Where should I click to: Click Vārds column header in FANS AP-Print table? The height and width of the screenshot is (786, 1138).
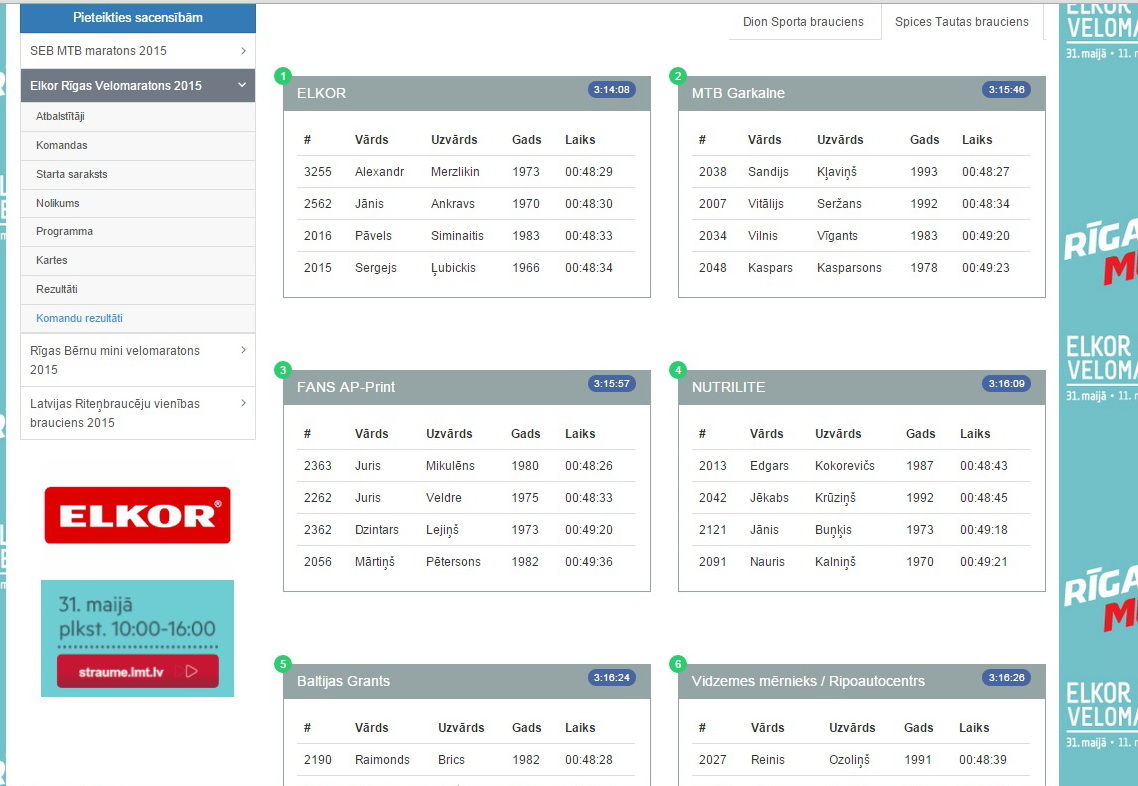pyautogui.click(x=372, y=434)
